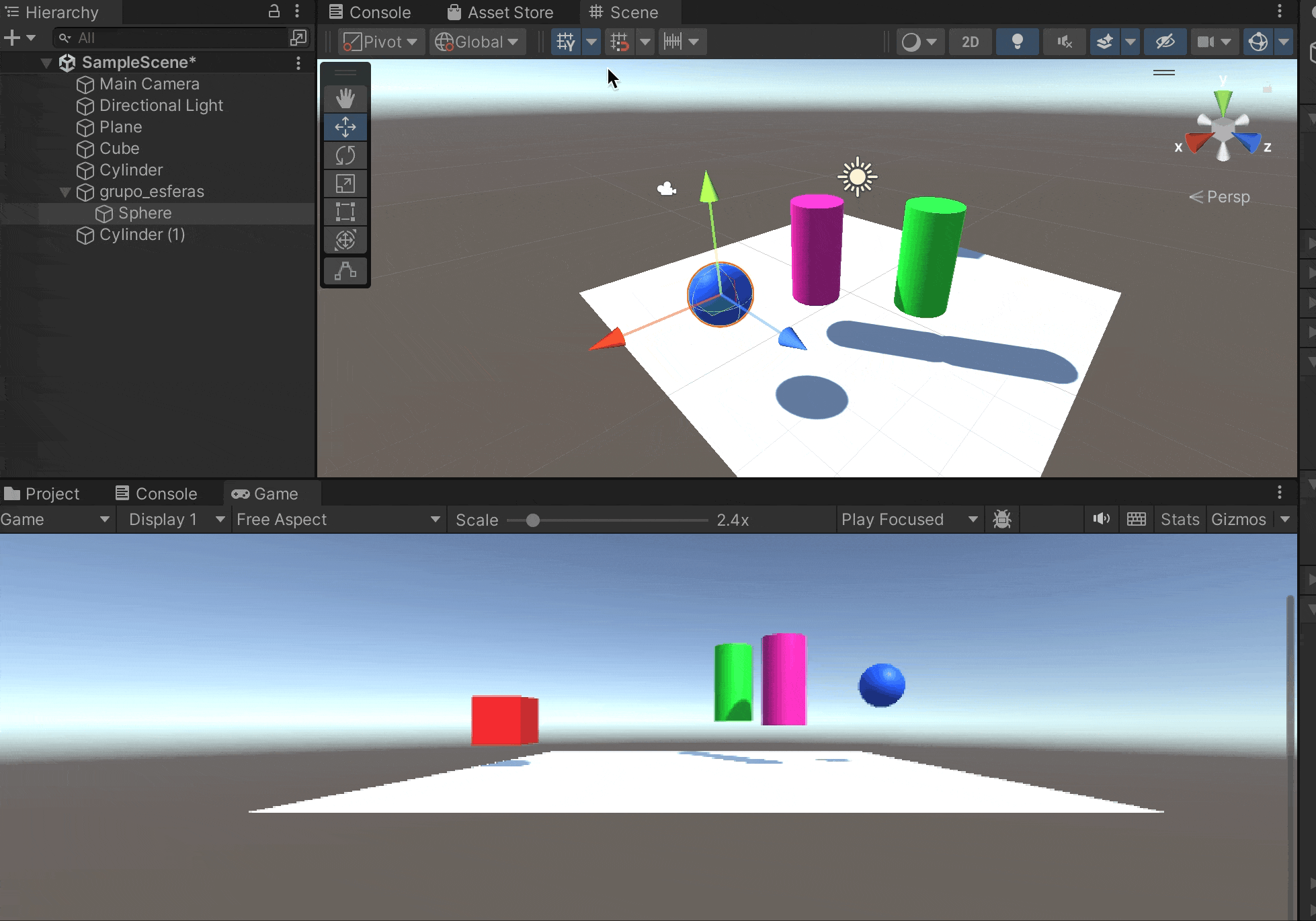Mute audio in the Game view
The image size is (1316, 921).
1101,519
